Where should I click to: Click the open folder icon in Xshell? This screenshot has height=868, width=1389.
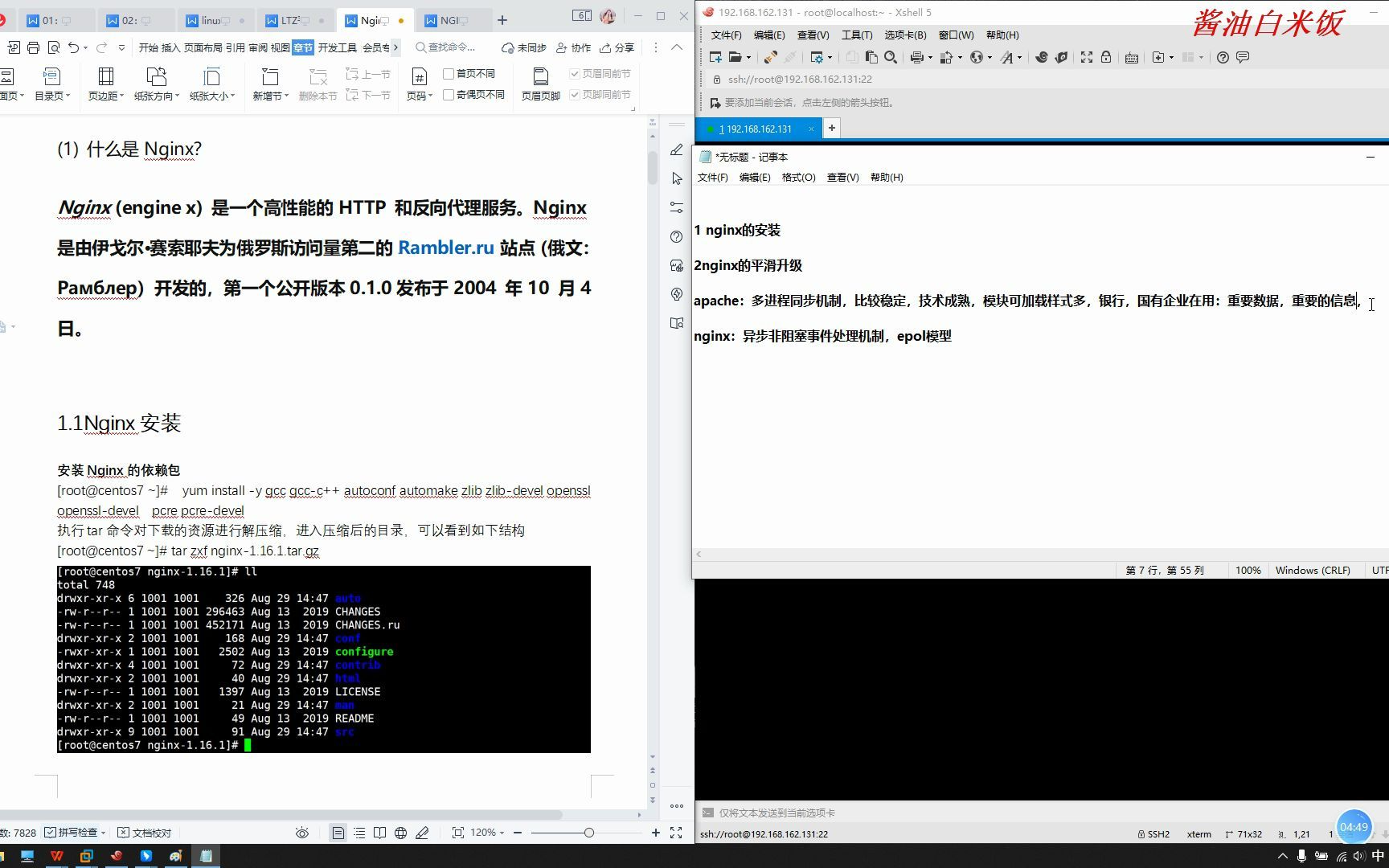[735, 57]
